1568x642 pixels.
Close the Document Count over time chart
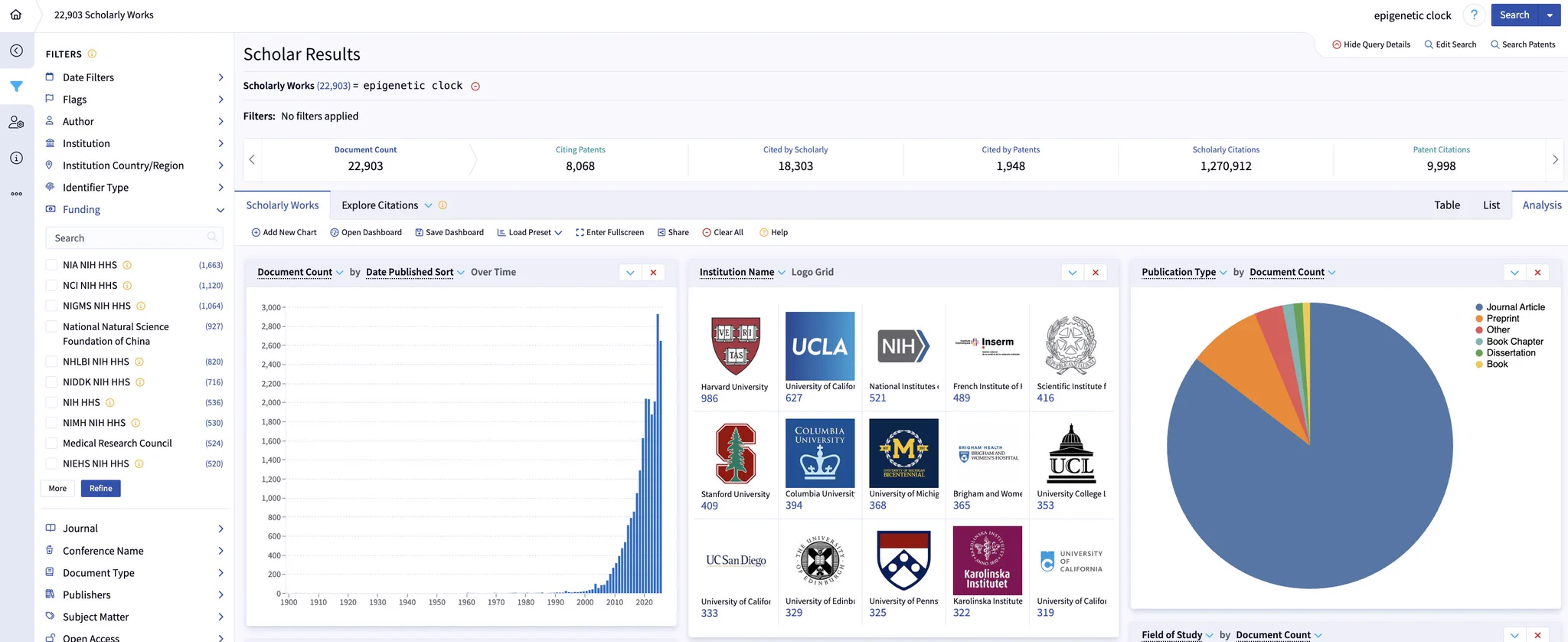(653, 273)
